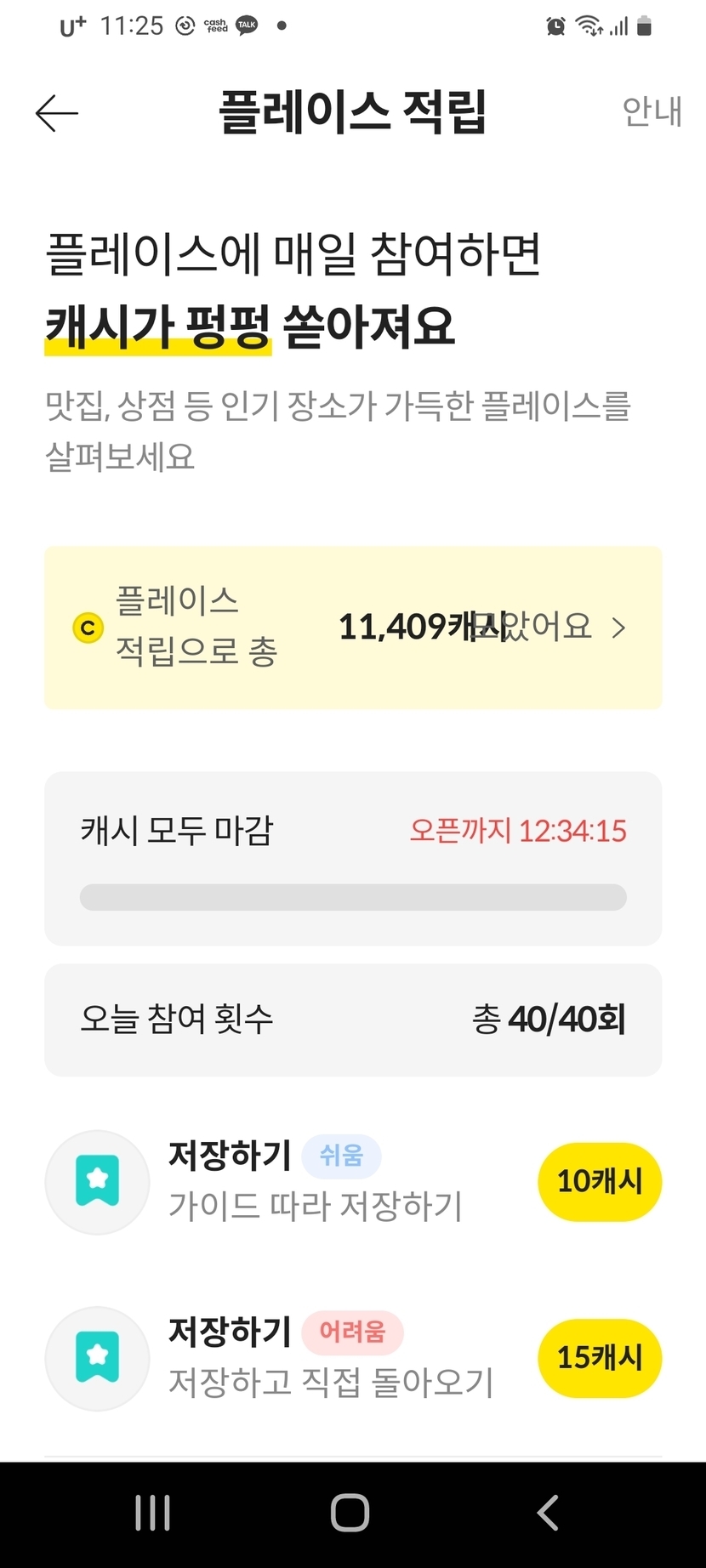Image resolution: width=706 pixels, height=1568 pixels.
Task: Tap the bookmark icon for 어려움 저장하기
Action: 98,1358
